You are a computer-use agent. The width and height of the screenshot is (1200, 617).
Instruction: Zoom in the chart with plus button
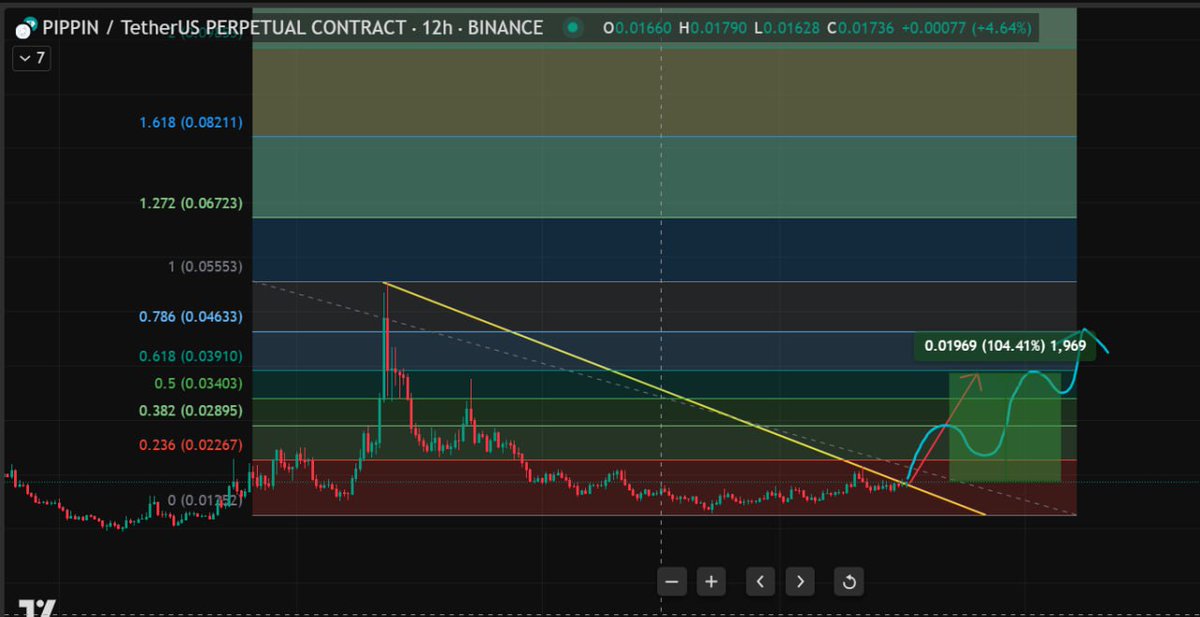click(x=711, y=581)
